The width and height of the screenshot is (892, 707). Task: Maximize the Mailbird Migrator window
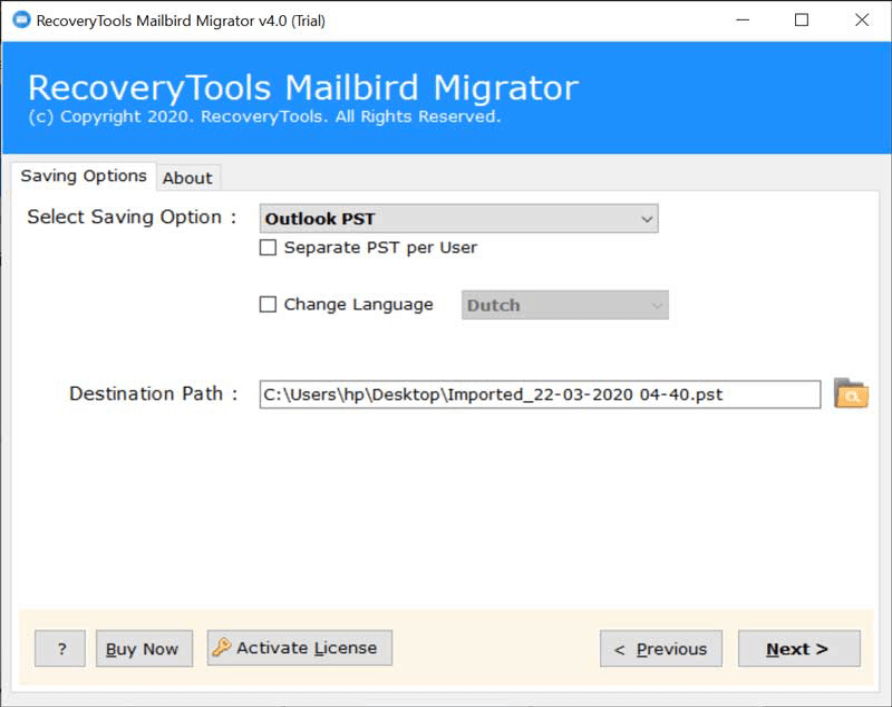coord(801,20)
